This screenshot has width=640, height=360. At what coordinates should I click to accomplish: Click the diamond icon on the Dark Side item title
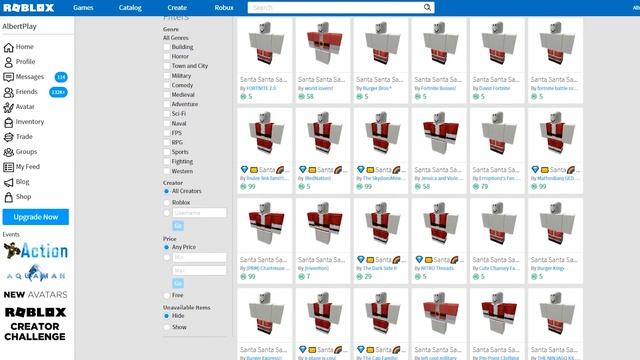[x=360, y=259]
